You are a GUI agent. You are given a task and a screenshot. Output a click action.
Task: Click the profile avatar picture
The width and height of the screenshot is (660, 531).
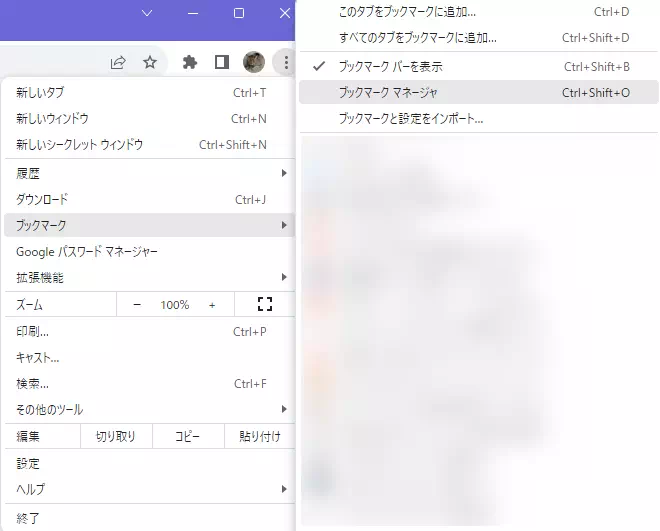[x=254, y=62]
